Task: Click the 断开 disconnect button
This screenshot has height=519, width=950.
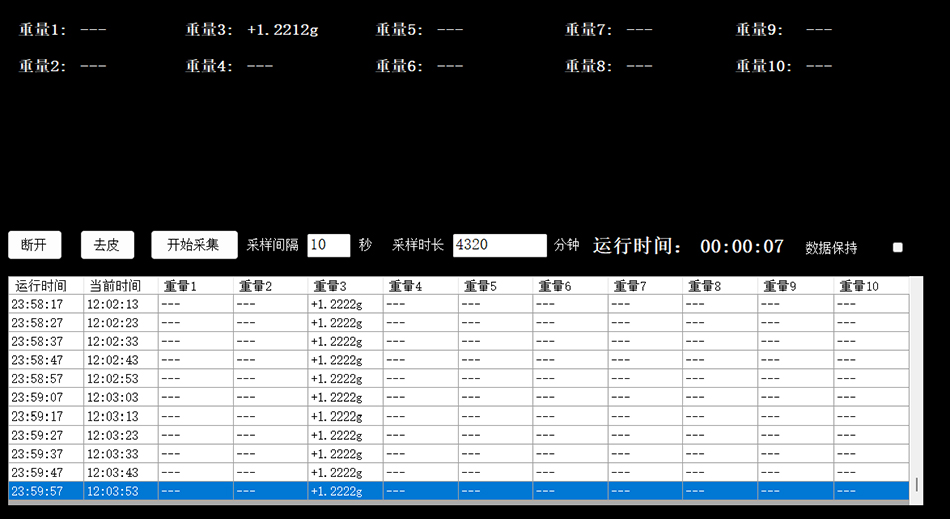Action: (35, 245)
